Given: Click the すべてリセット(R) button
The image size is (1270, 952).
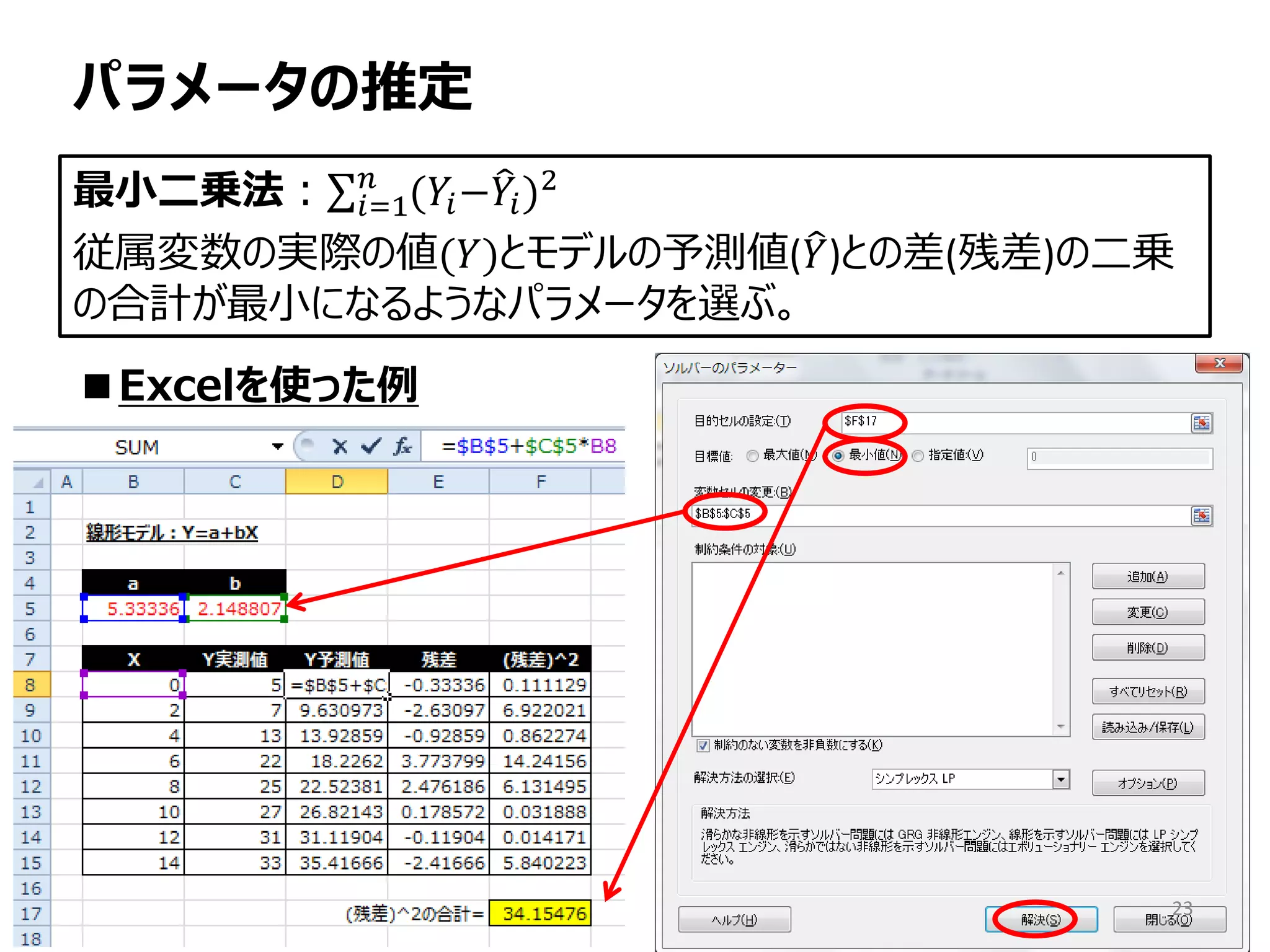Looking at the screenshot, I should tap(1148, 692).
